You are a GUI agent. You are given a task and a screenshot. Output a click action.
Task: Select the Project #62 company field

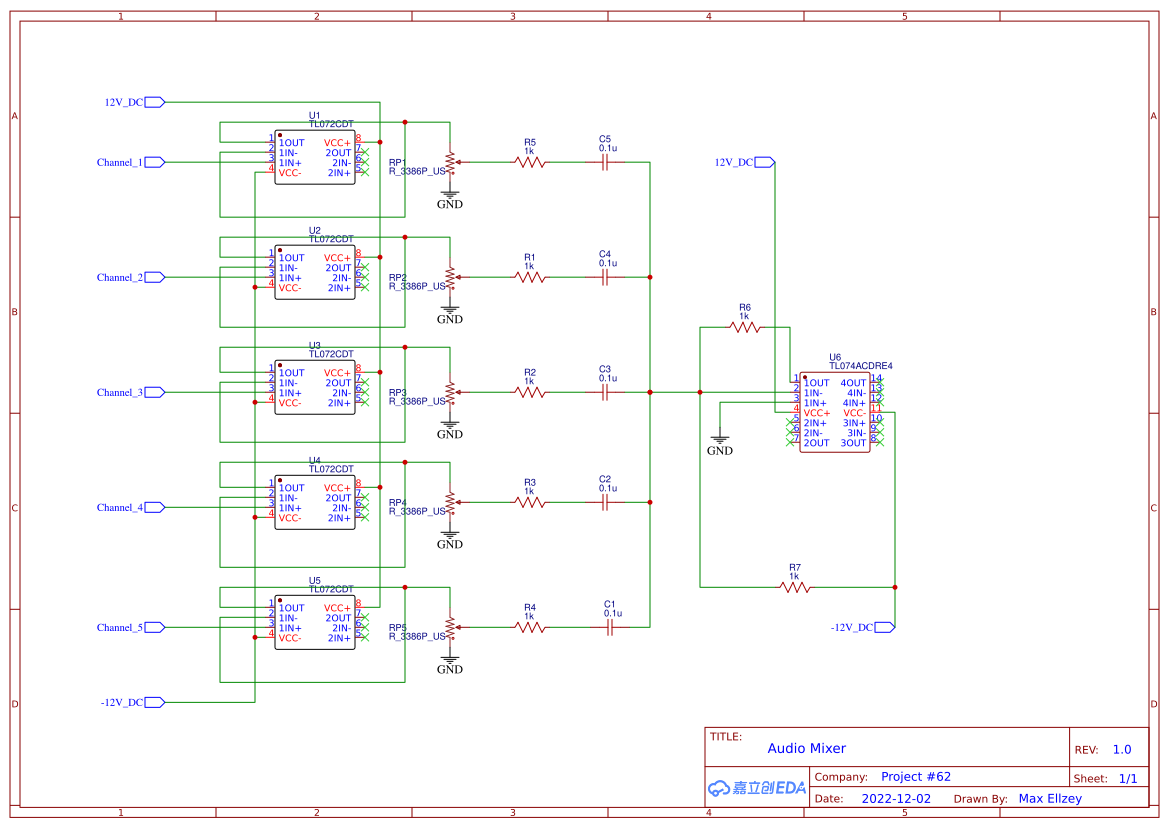916,777
